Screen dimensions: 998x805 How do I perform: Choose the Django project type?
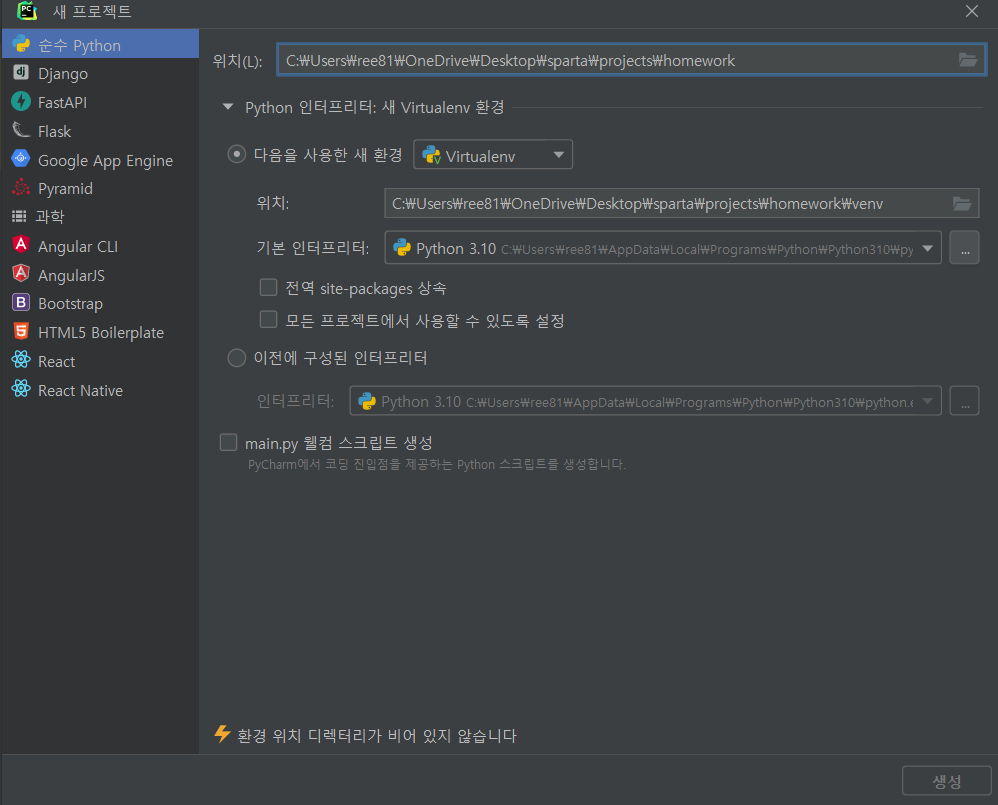click(101, 73)
